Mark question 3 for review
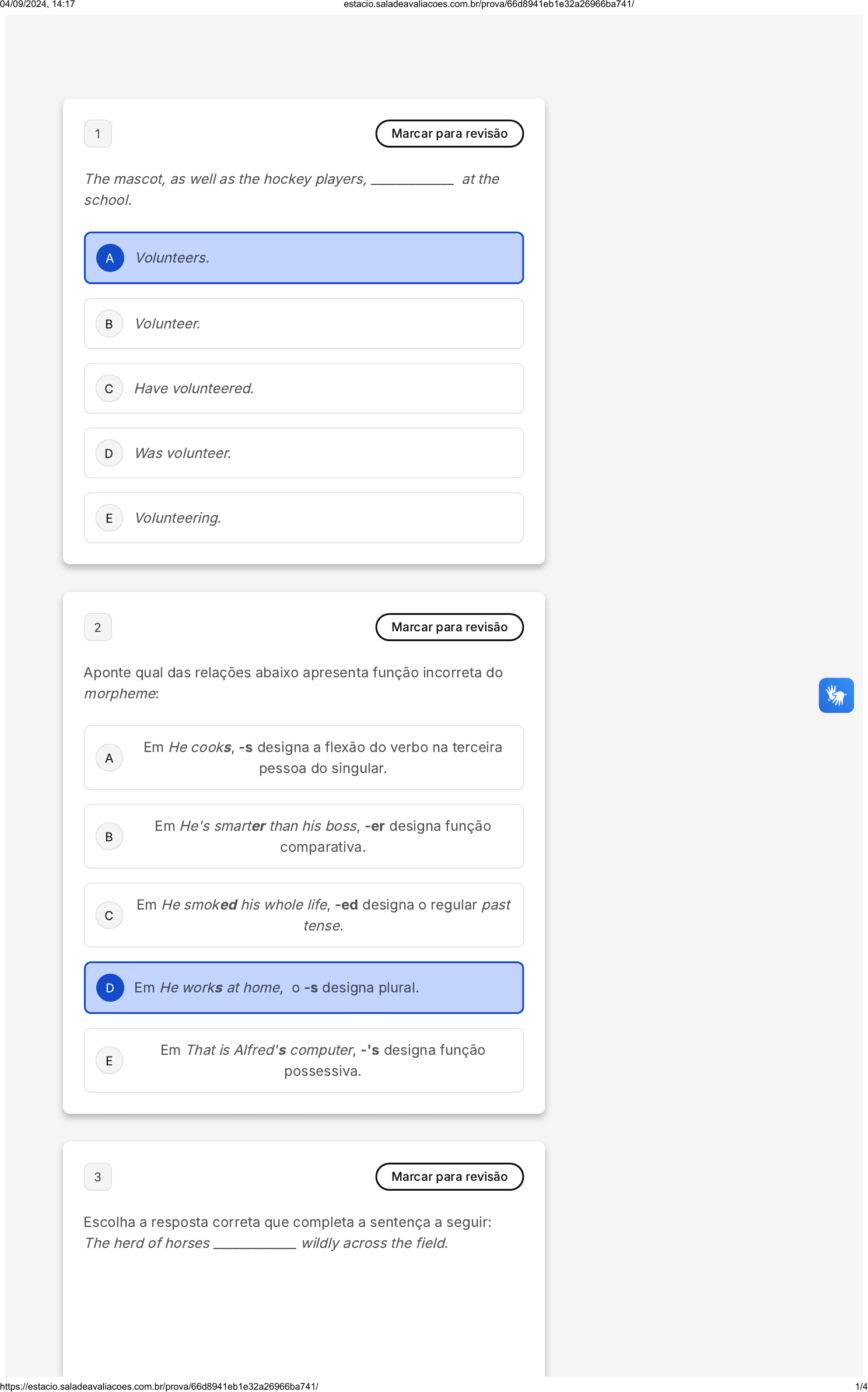The width and height of the screenshot is (868, 1392). pyautogui.click(x=449, y=1177)
